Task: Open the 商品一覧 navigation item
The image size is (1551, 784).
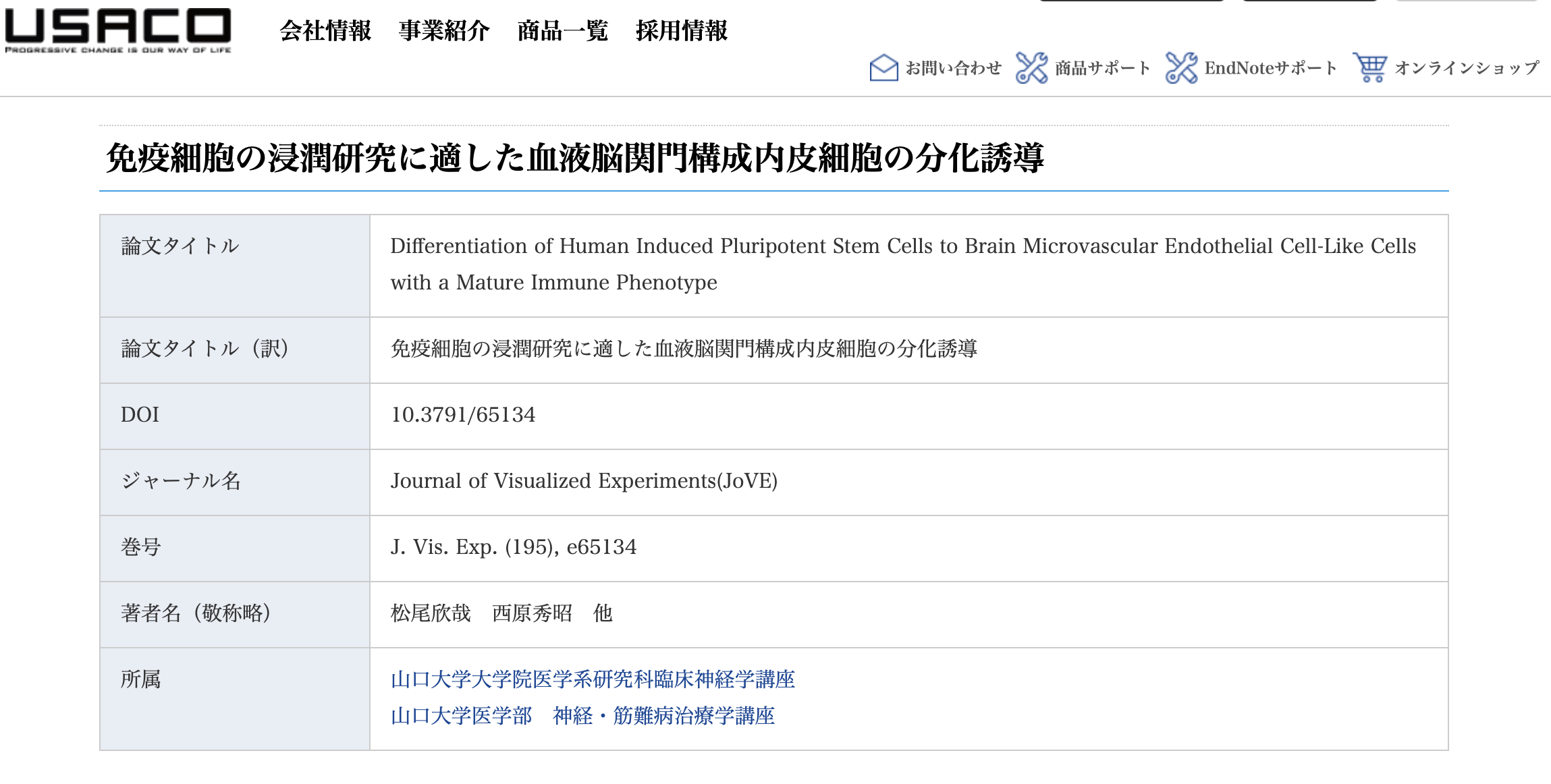Action: (x=562, y=31)
